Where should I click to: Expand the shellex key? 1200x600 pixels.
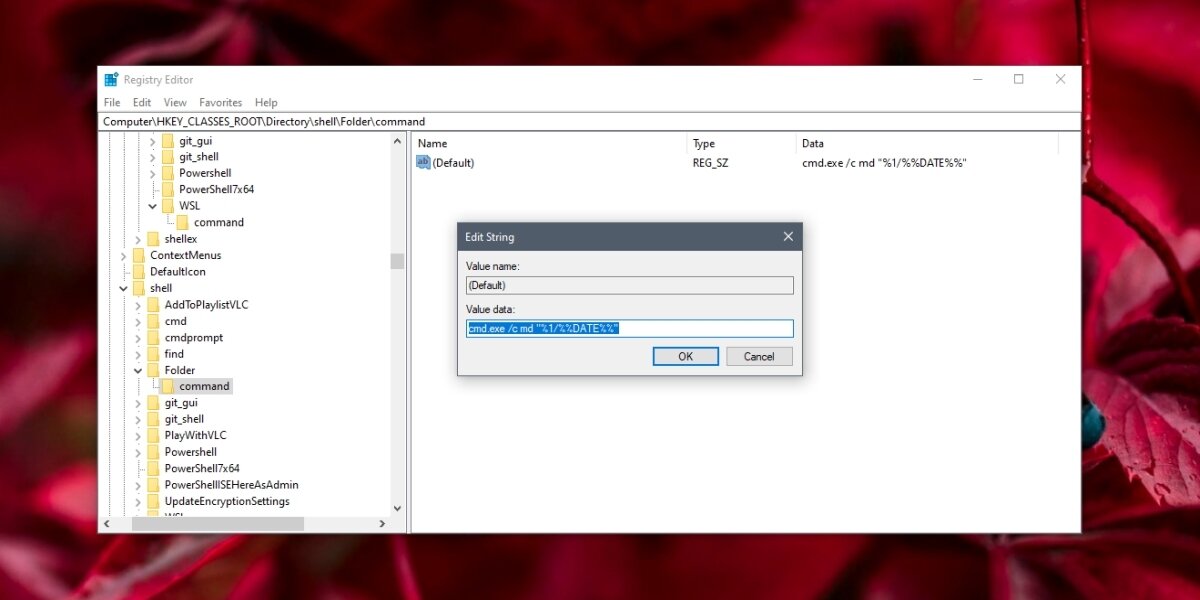coord(138,239)
